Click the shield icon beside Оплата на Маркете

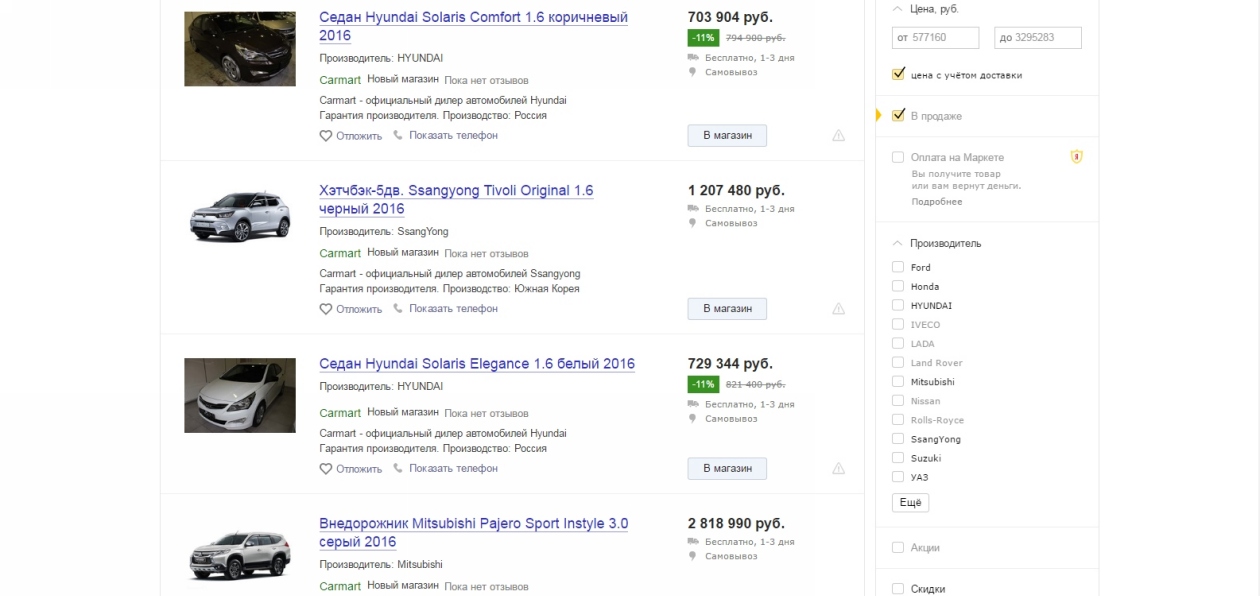coord(1077,157)
